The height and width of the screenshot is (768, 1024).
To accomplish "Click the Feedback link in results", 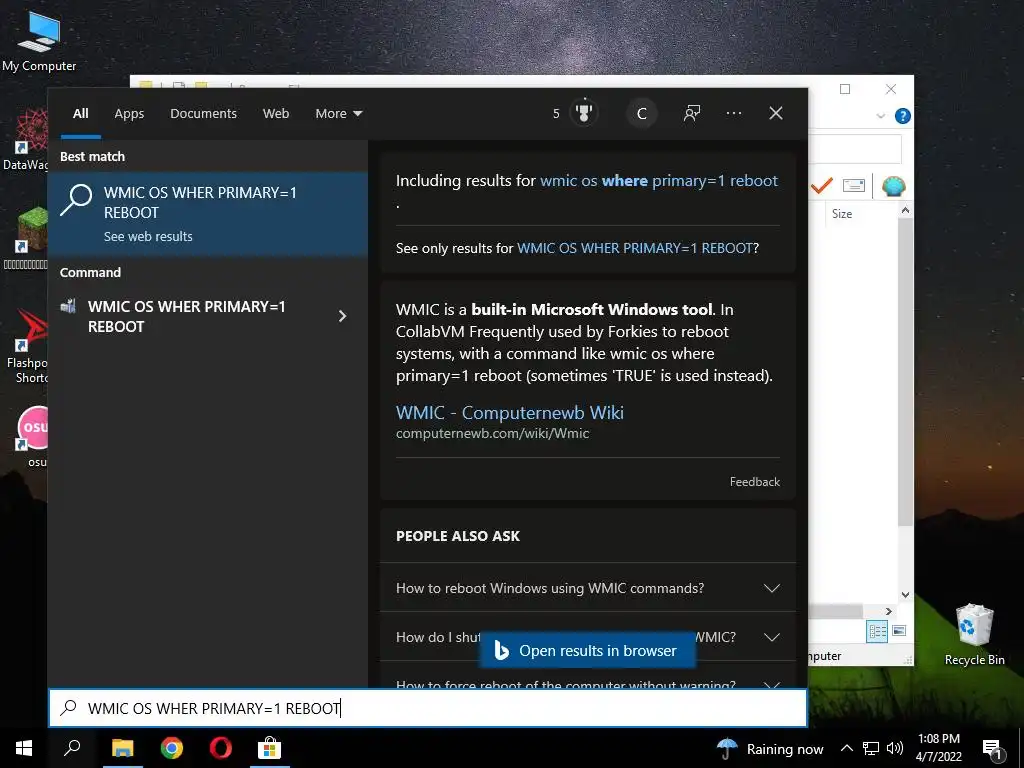I will (x=754, y=482).
